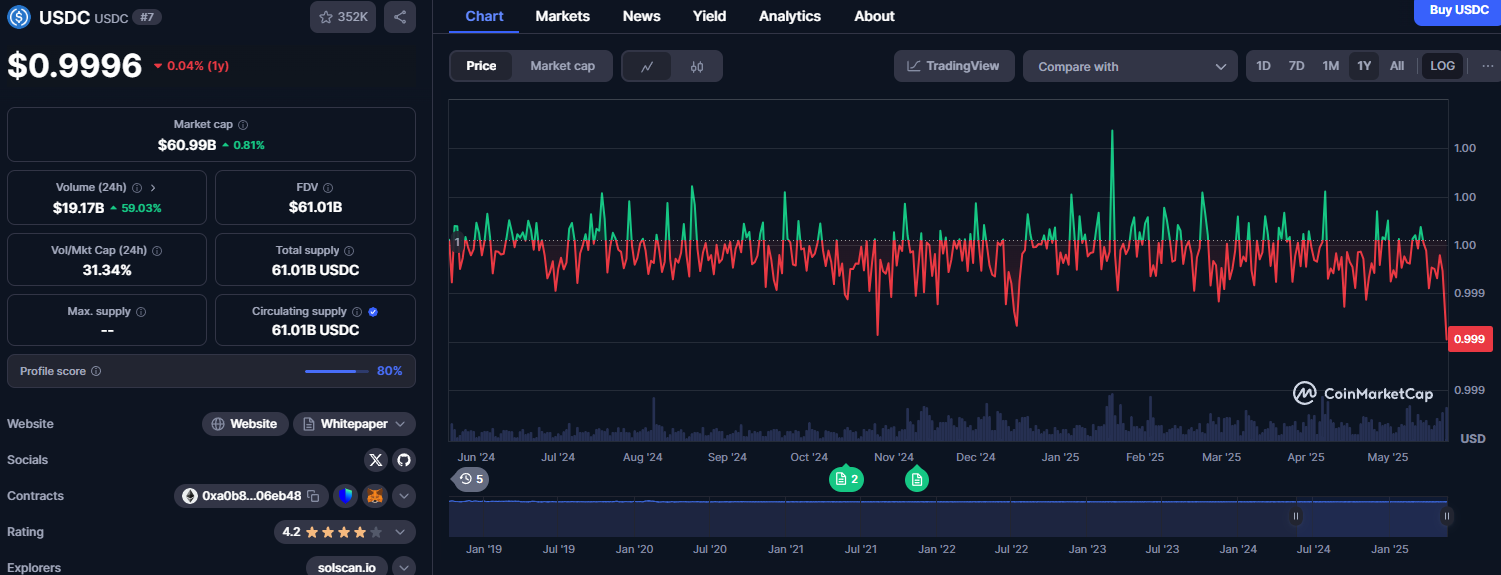The height and width of the screenshot is (575, 1501).
Task: Click info icon next to Volume (24h)
Action: pos(137,188)
